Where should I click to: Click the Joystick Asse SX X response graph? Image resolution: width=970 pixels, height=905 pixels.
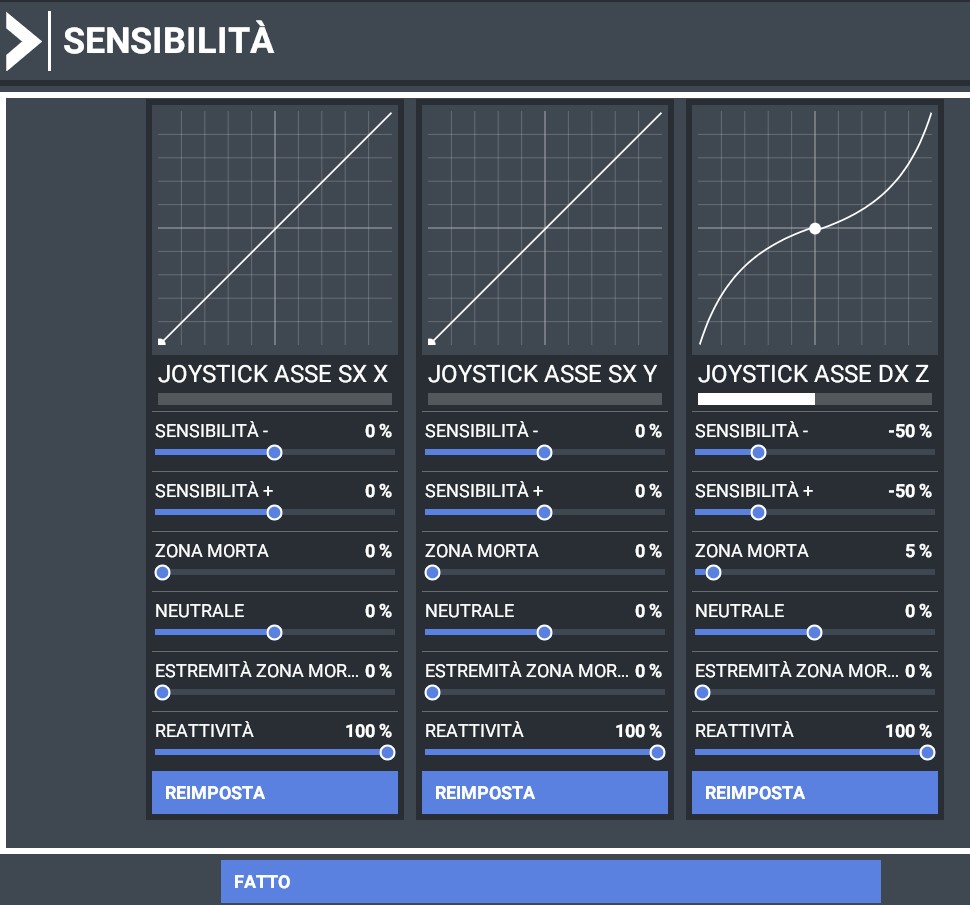point(275,229)
